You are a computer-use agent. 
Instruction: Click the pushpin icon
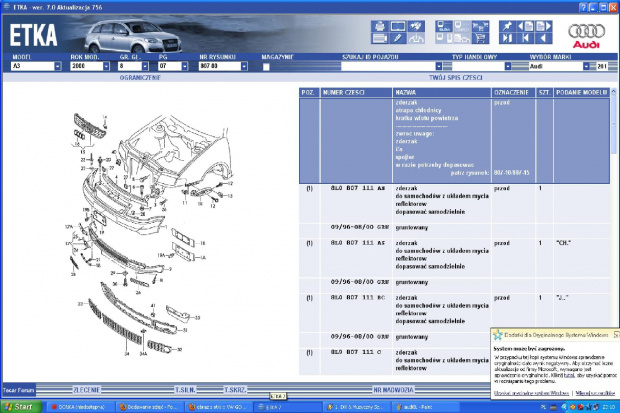point(507,26)
